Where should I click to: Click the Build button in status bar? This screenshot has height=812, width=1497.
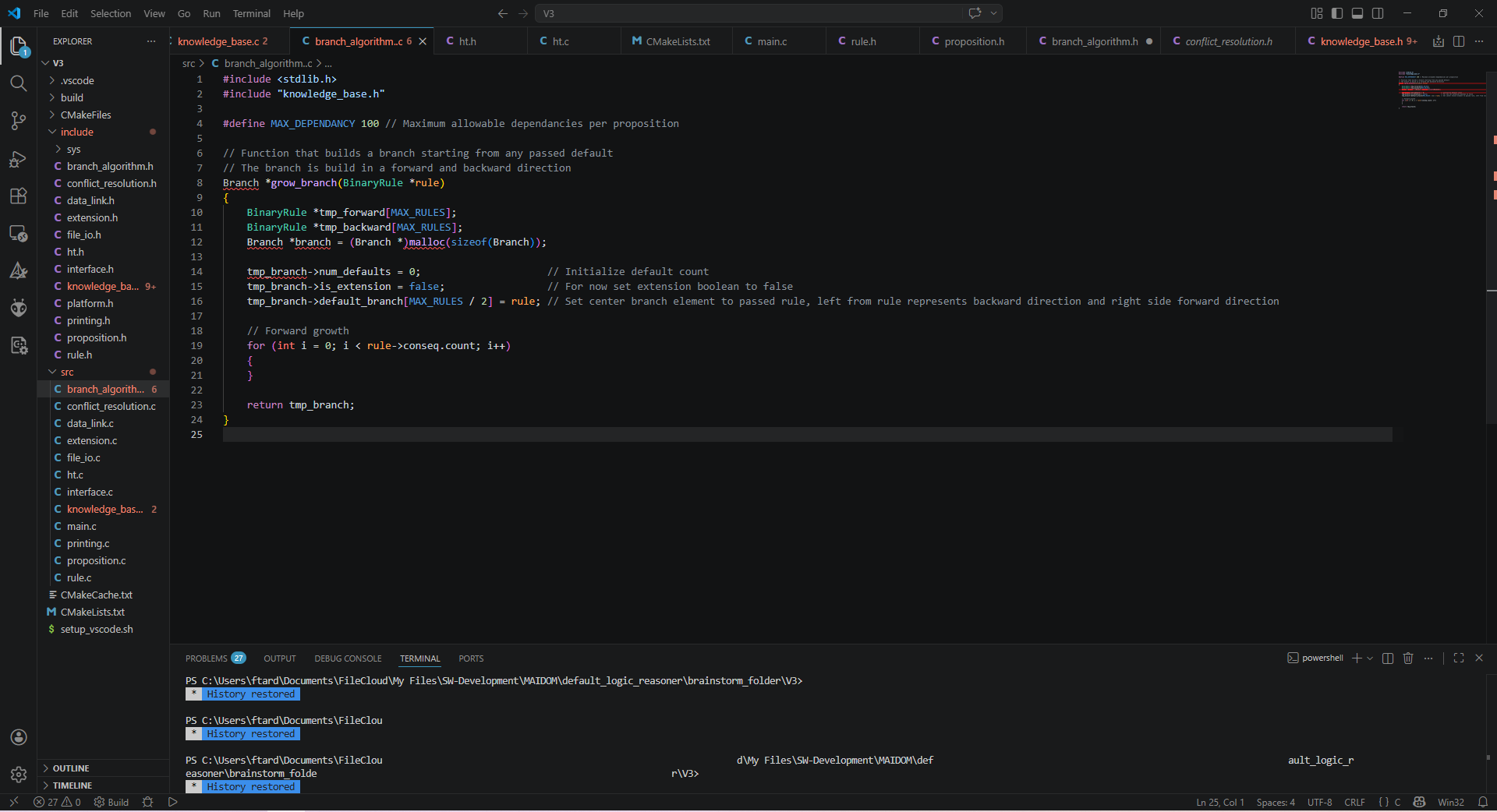111,802
